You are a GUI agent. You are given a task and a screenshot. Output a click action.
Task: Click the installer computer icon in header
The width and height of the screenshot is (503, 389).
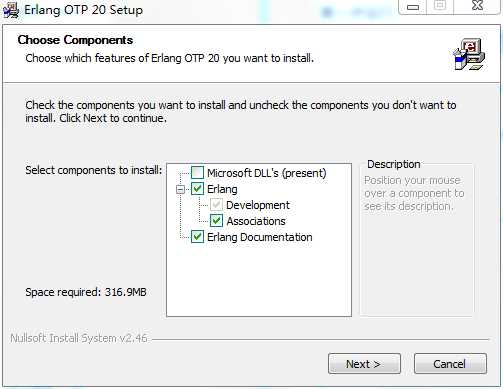coord(470,54)
